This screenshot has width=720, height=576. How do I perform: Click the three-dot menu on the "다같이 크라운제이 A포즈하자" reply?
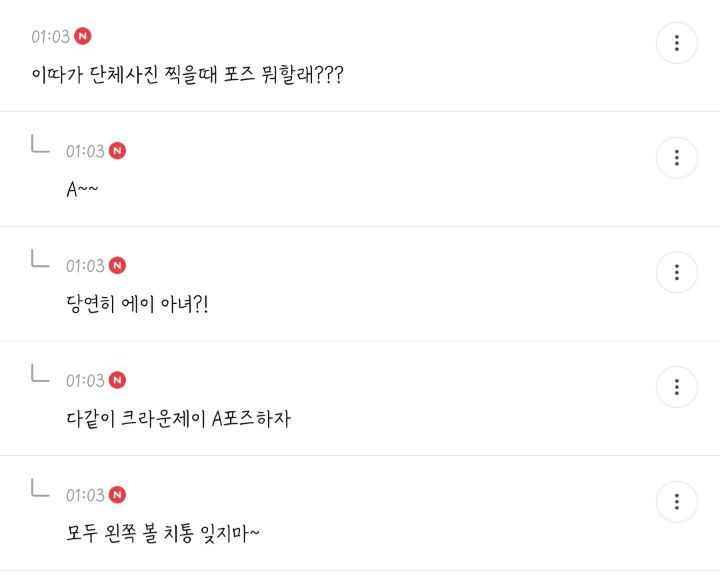pyautogui.click(x=677, y=387)
